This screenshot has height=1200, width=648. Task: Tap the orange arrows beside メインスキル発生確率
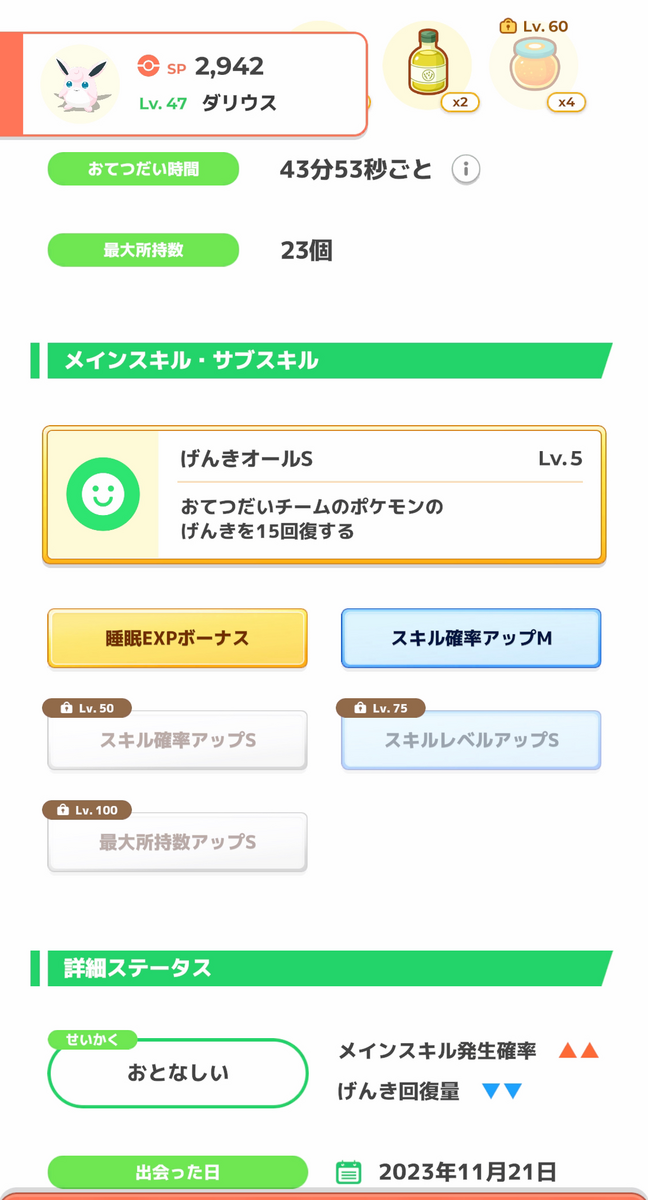pyautogui.click(x=578, y=1051)
